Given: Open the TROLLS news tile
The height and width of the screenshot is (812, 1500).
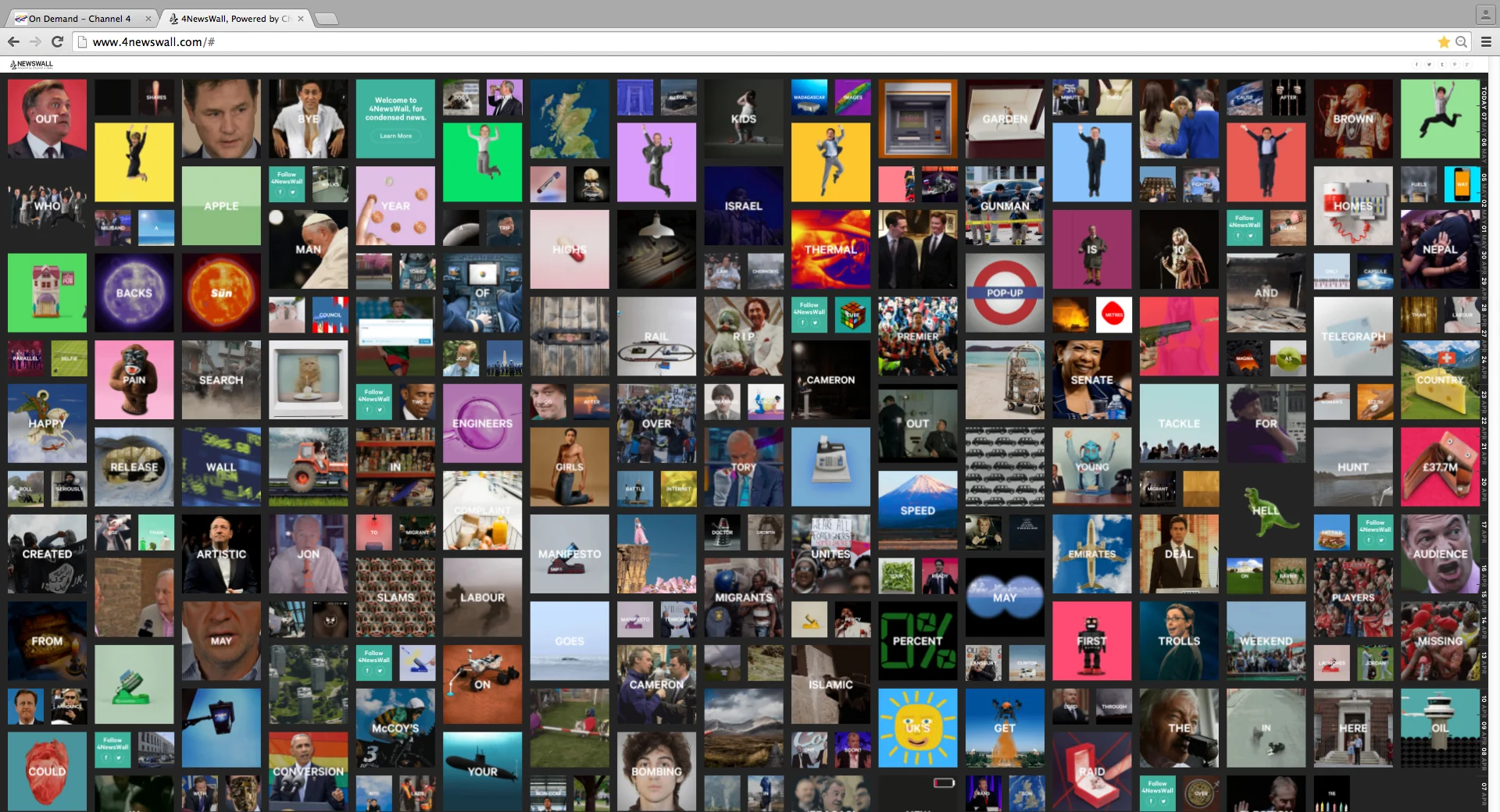Looking at the screenshot, I should [x=1179, y=640].
